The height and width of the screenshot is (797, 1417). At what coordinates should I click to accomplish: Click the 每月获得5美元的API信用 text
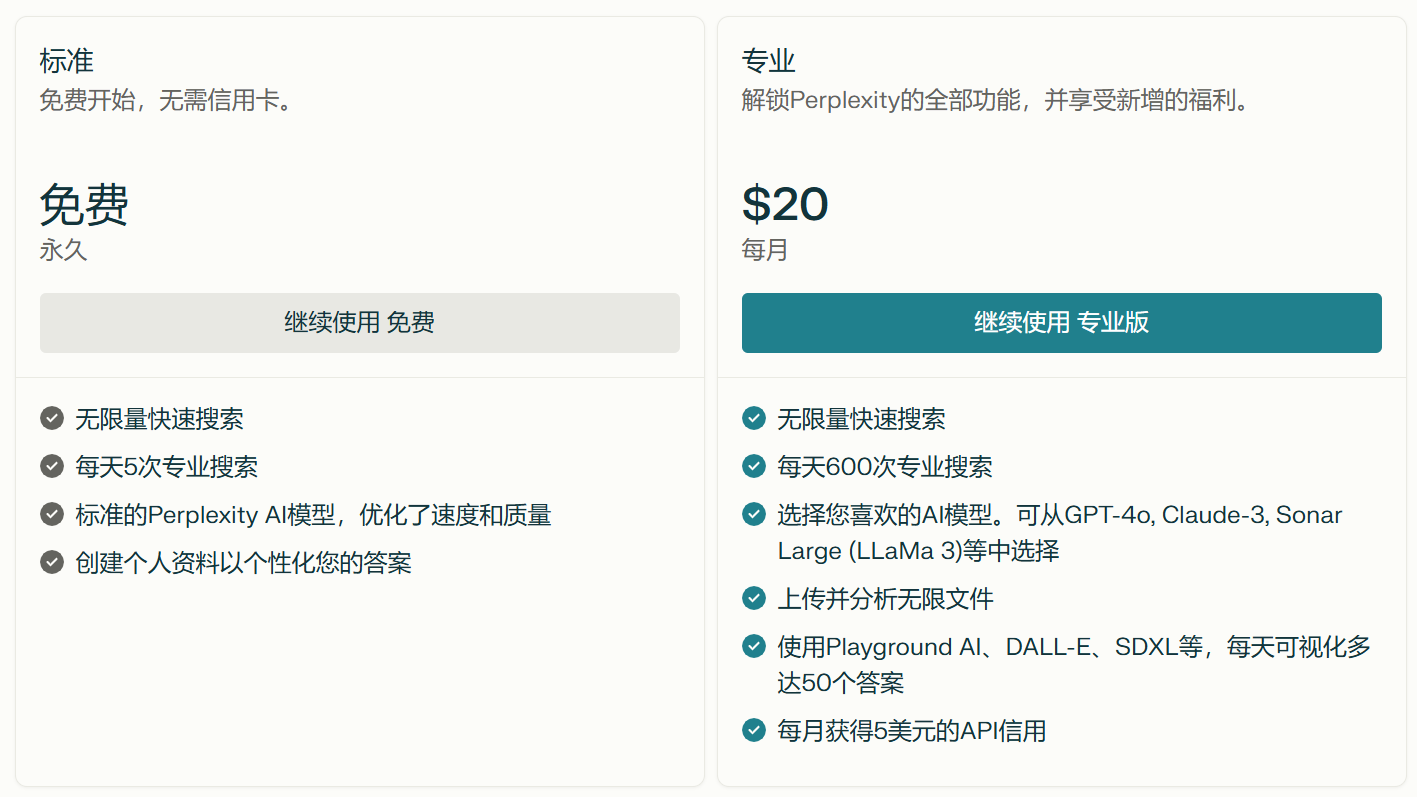point(911,731)
